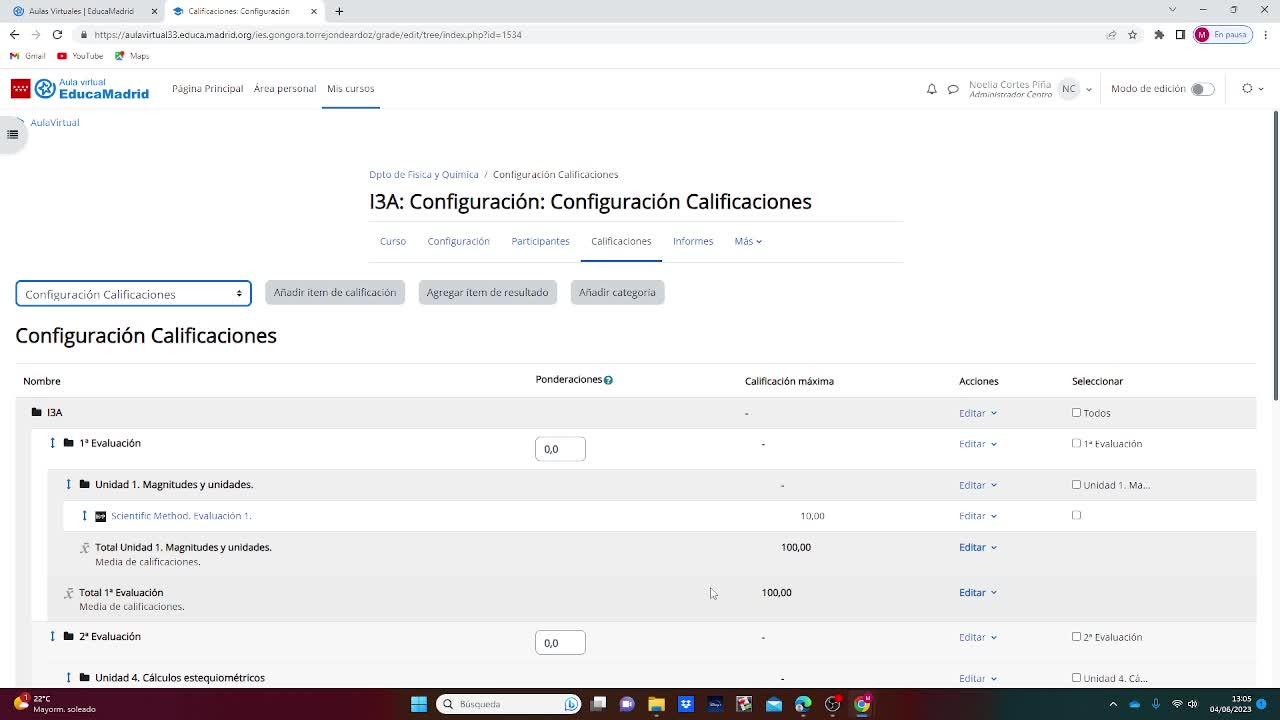The width and height of the screenshot is (1280, 720).
Task: Open a new browser tab
Action: click(339, 11)
